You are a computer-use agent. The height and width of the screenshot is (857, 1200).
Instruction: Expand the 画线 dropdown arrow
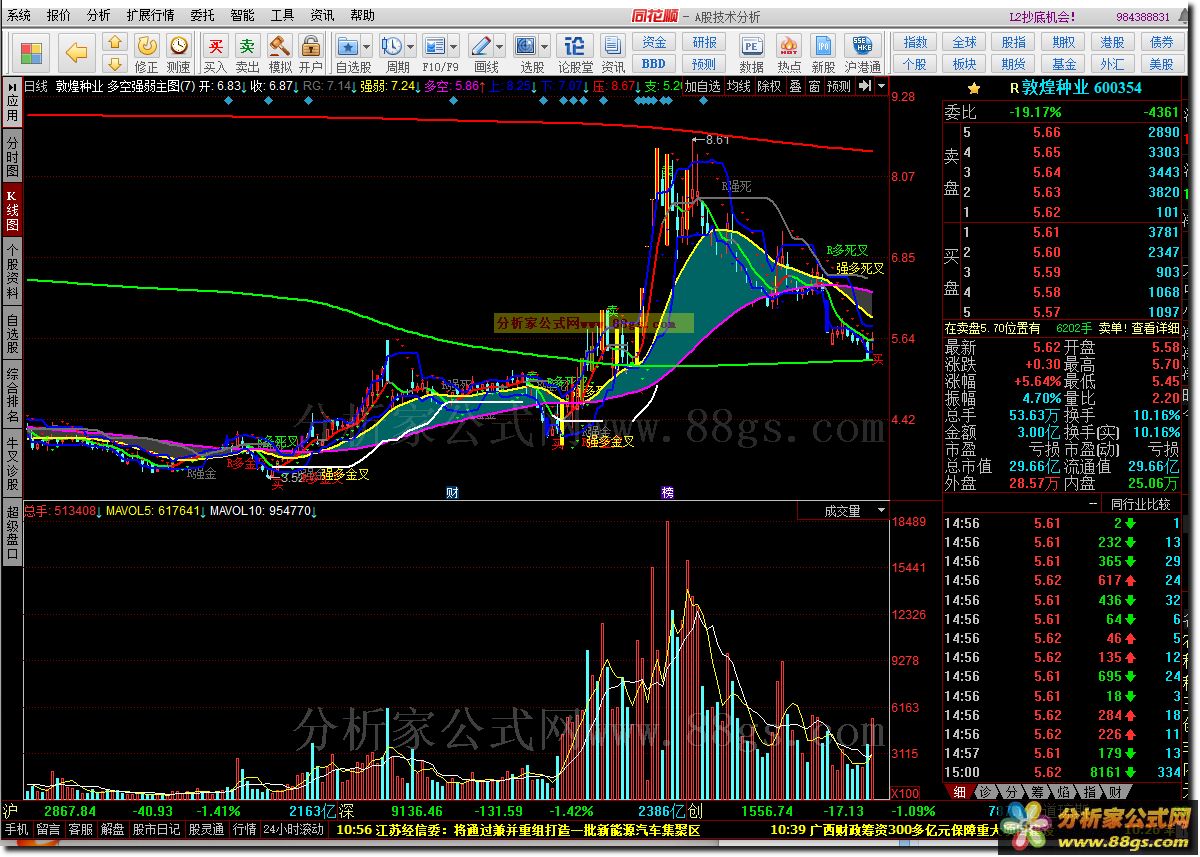point(500,46)
